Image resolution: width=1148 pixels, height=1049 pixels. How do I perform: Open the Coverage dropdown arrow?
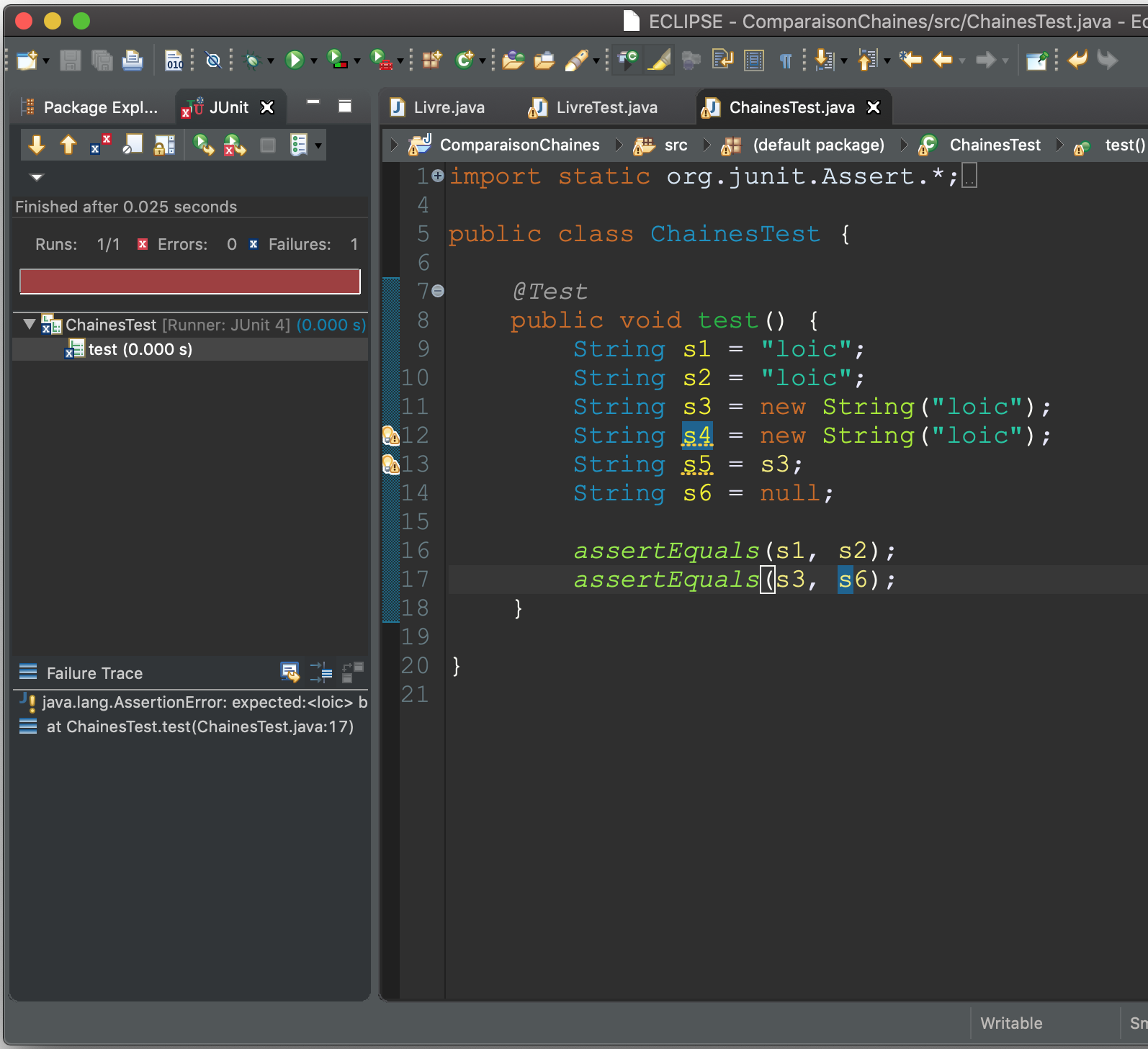356,61
